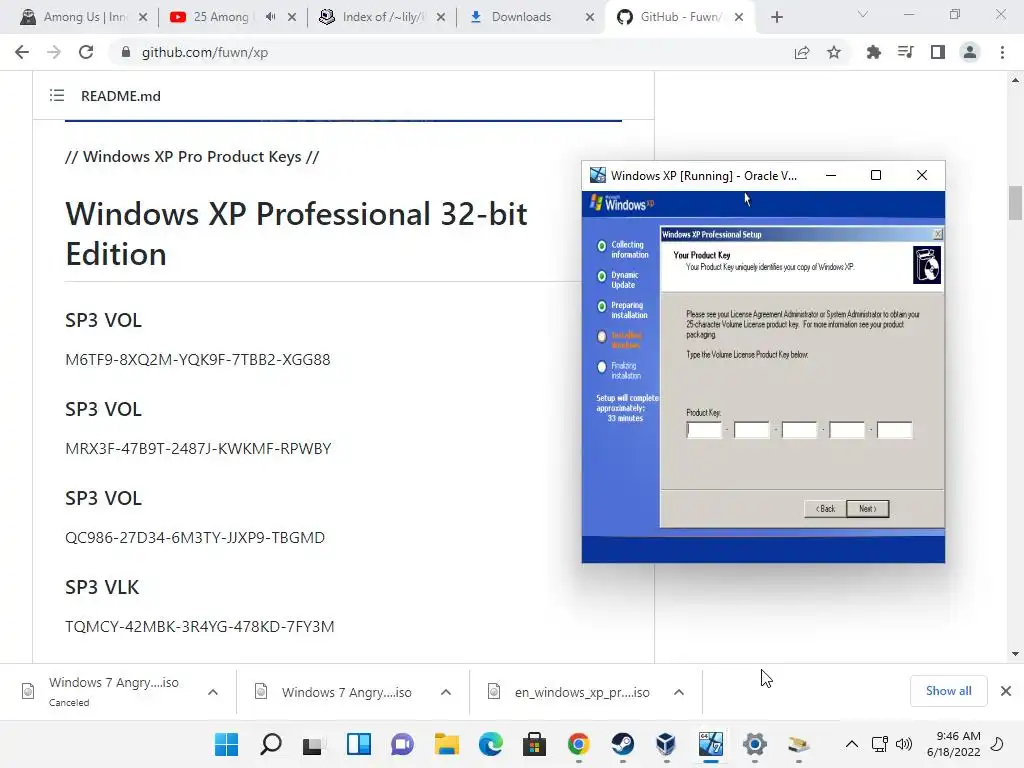This screenshot has width=1024, height=768.
Task: Click the SP3 VLK heading
Action: click(x=102, y=587)
